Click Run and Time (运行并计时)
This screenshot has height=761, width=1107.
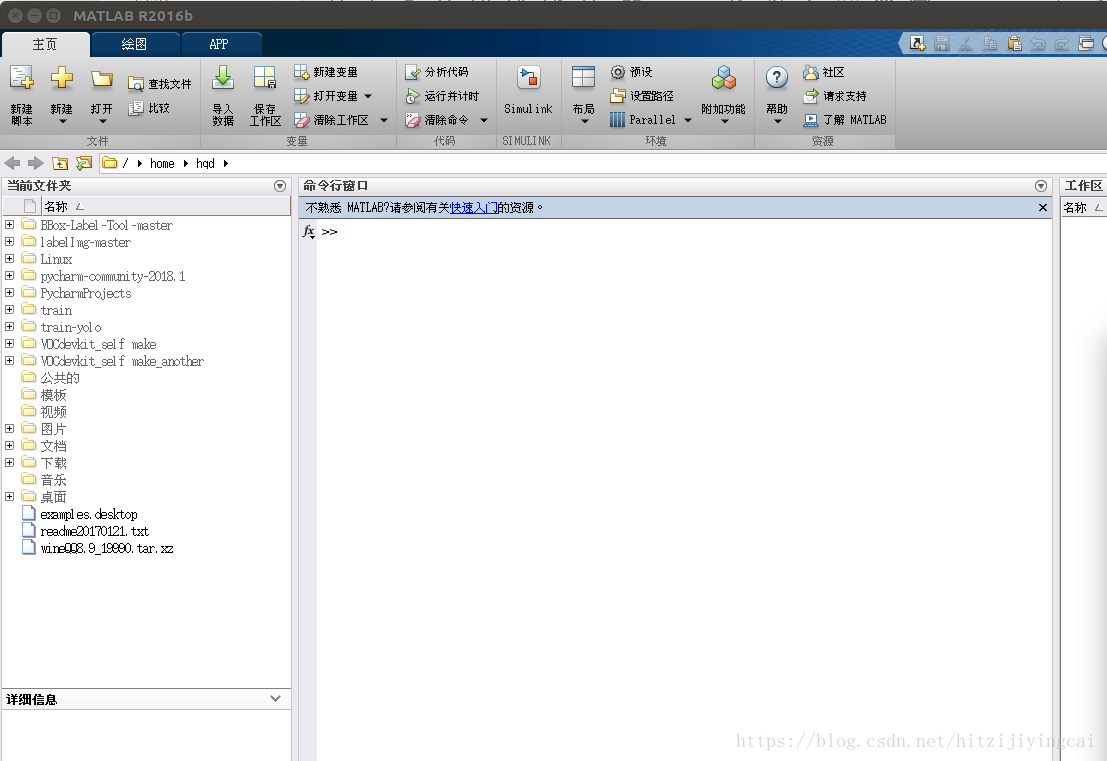(443, 96)
